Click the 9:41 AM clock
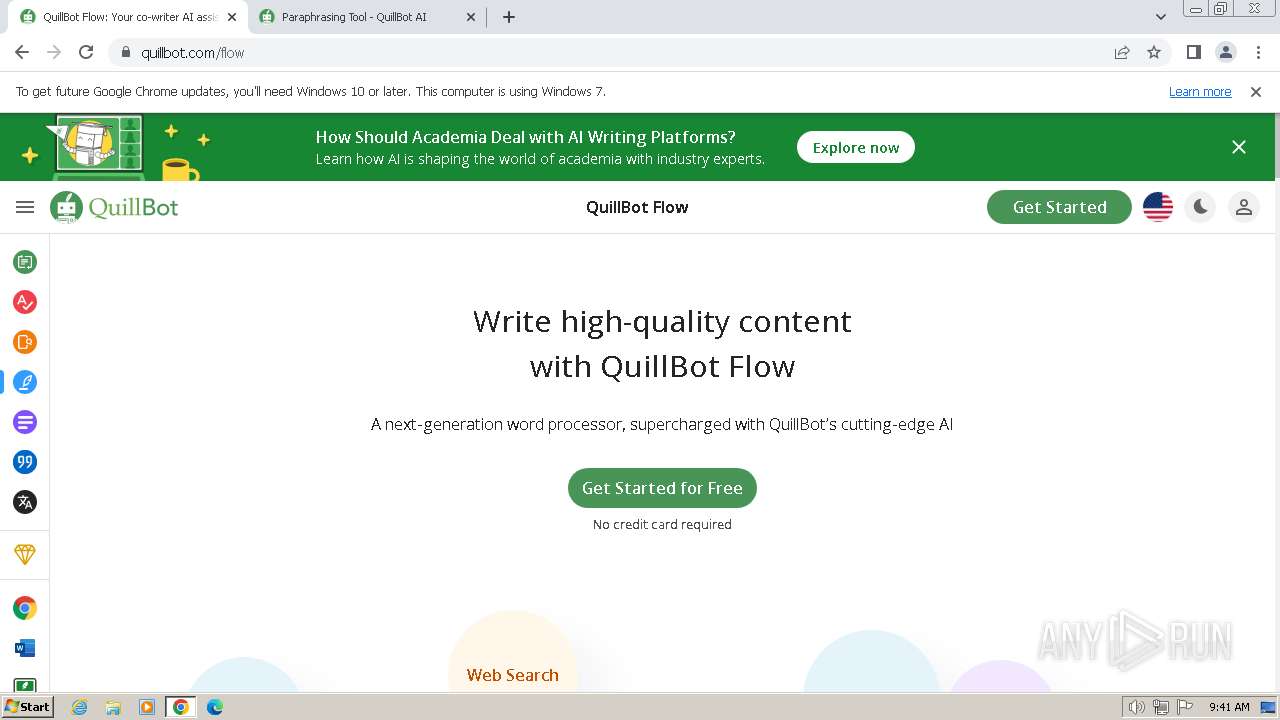The image size is (1280, 720). click(1229, 707)
